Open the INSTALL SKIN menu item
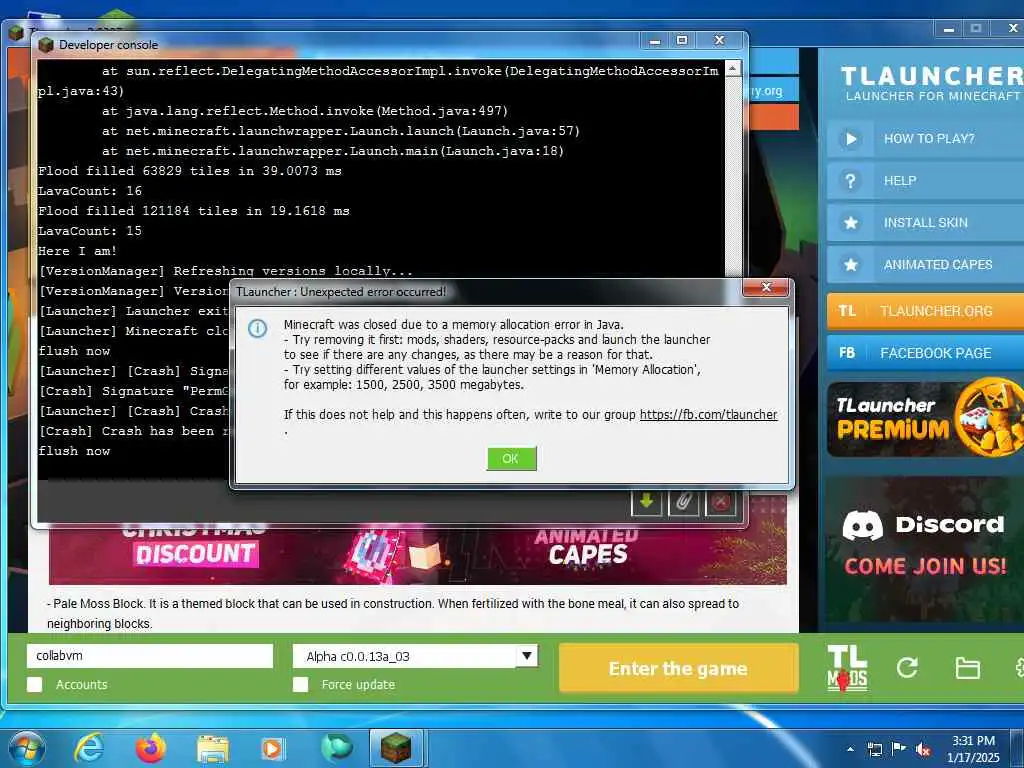The height and width of the screenshot is (768, 1024). 925,223
